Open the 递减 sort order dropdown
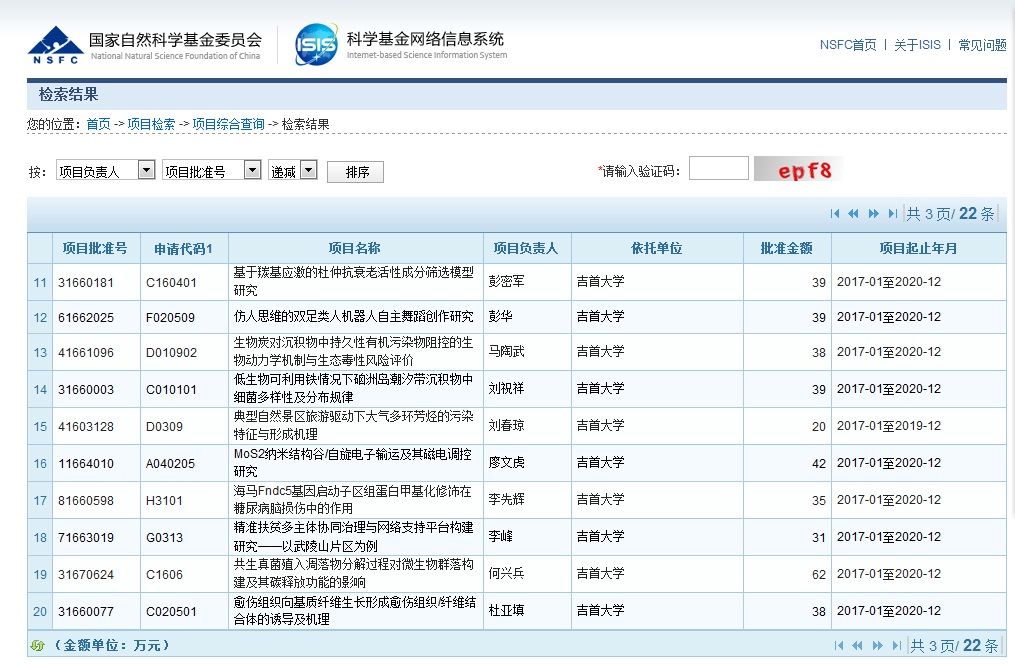1015x665 pixels. pos(293,170)
